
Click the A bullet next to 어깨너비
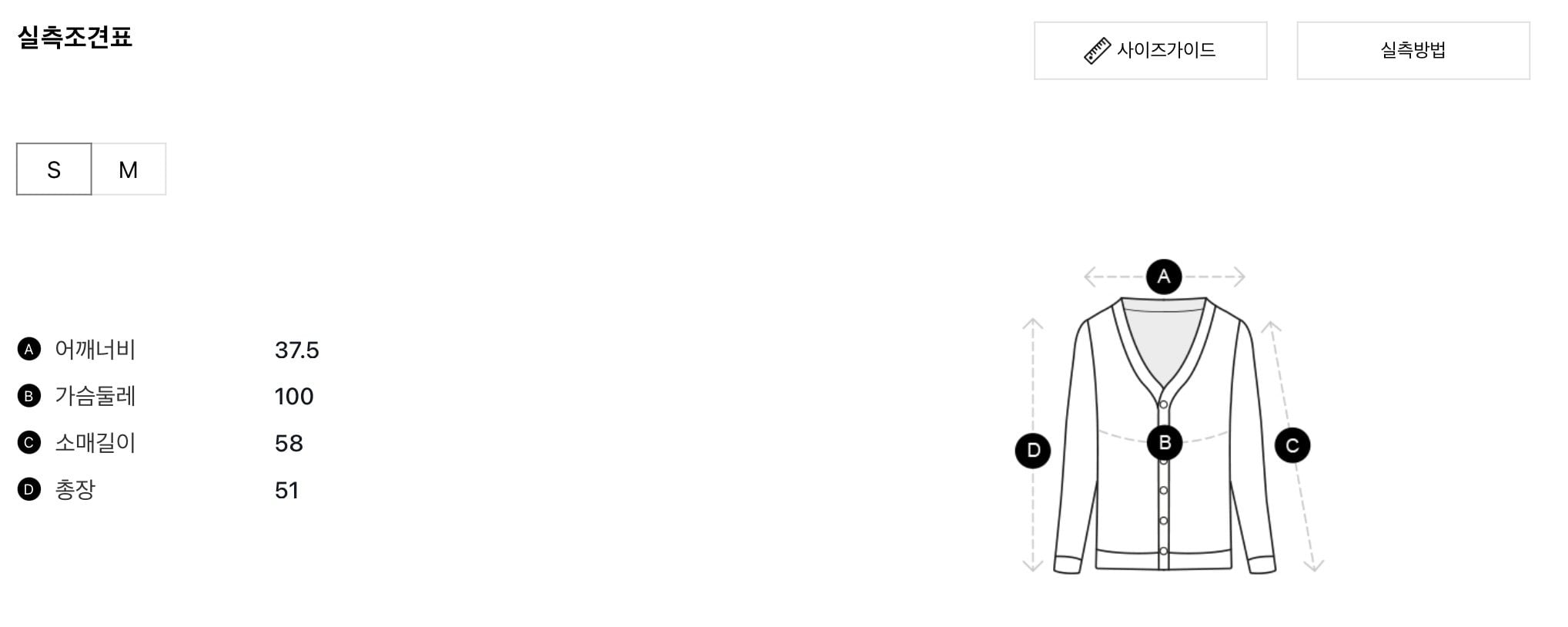29,350
